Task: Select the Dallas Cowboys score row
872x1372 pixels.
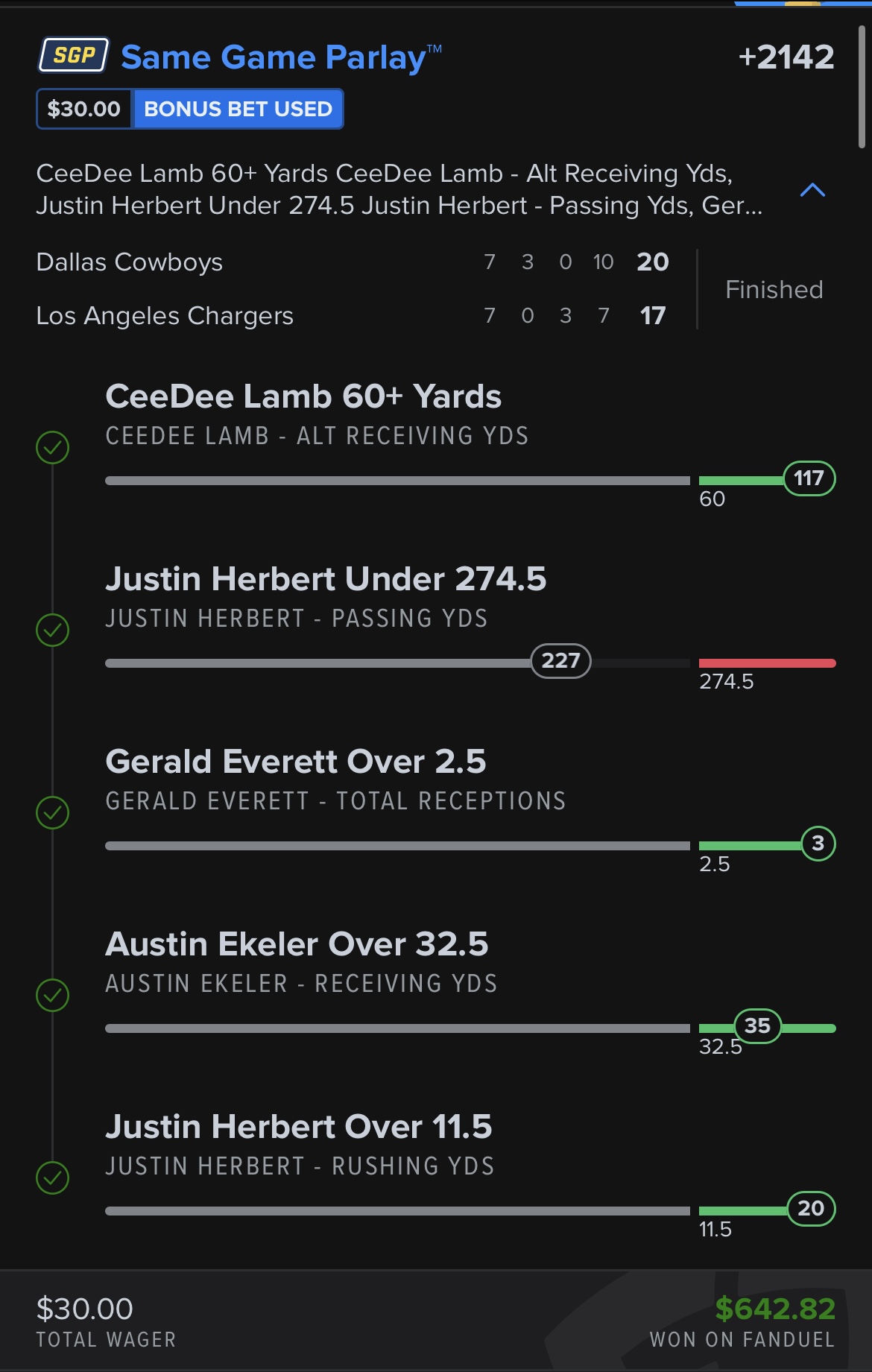Action: [x=353, y=262]
